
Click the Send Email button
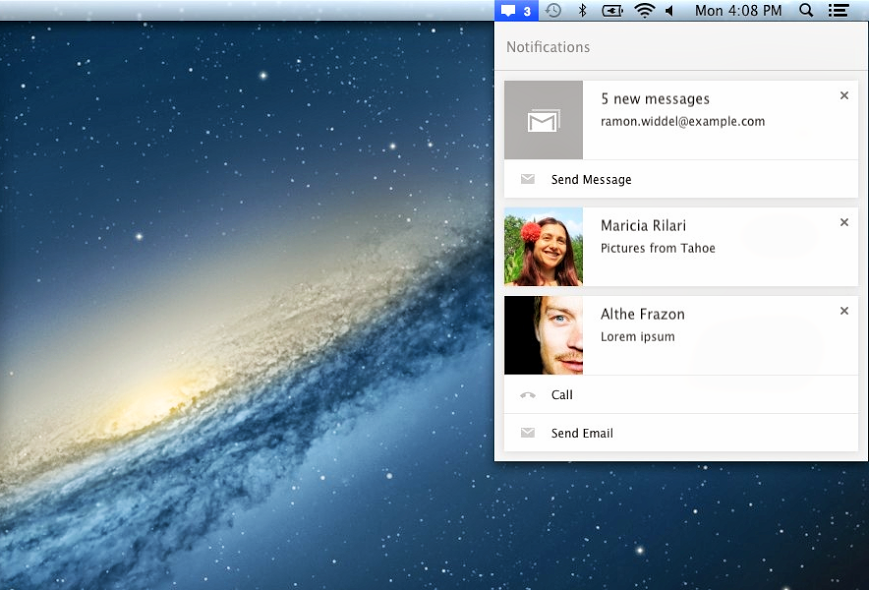[x=681, y=433]
